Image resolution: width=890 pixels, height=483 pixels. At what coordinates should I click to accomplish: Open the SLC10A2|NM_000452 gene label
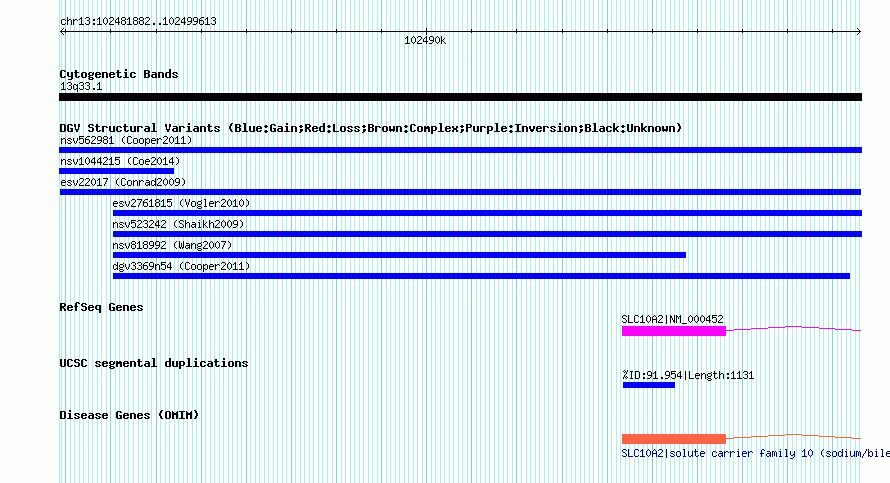click(673, 319)
